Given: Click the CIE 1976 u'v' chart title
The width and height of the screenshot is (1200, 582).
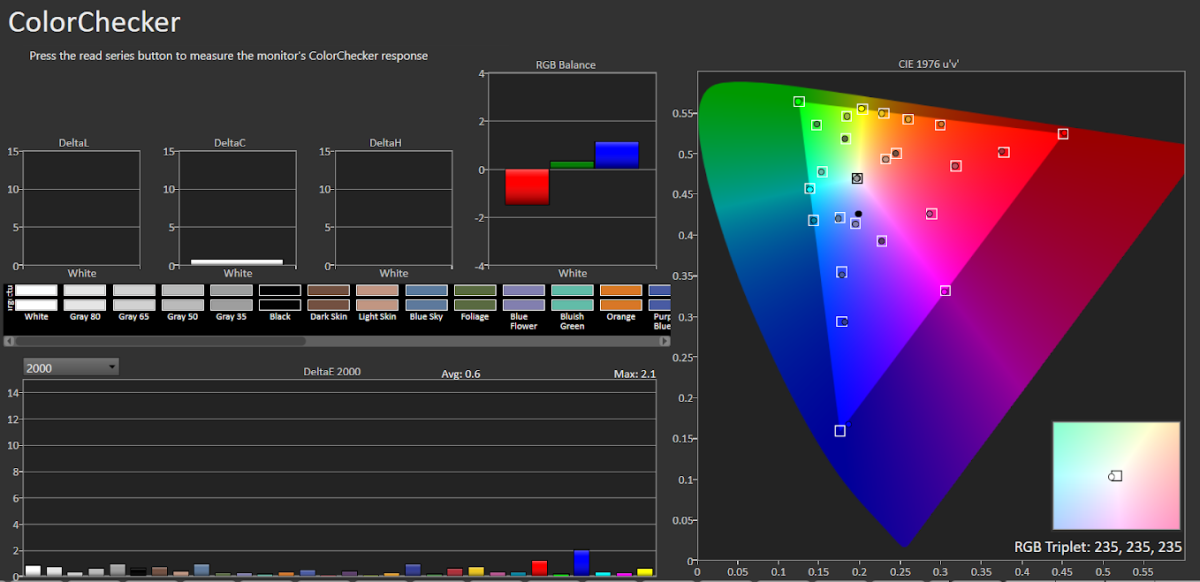Looking at the screenshot, I should [x=929, y=64].
